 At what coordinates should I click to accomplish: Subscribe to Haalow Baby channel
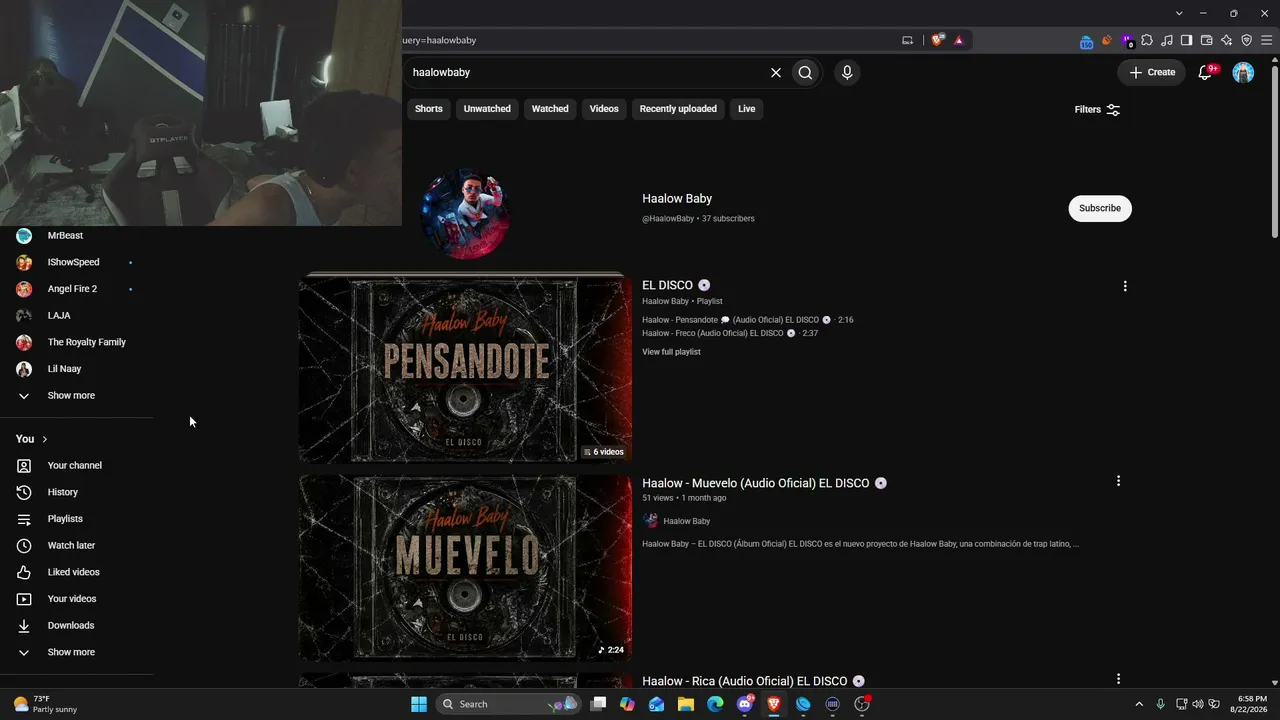[x=1100, y=208]
